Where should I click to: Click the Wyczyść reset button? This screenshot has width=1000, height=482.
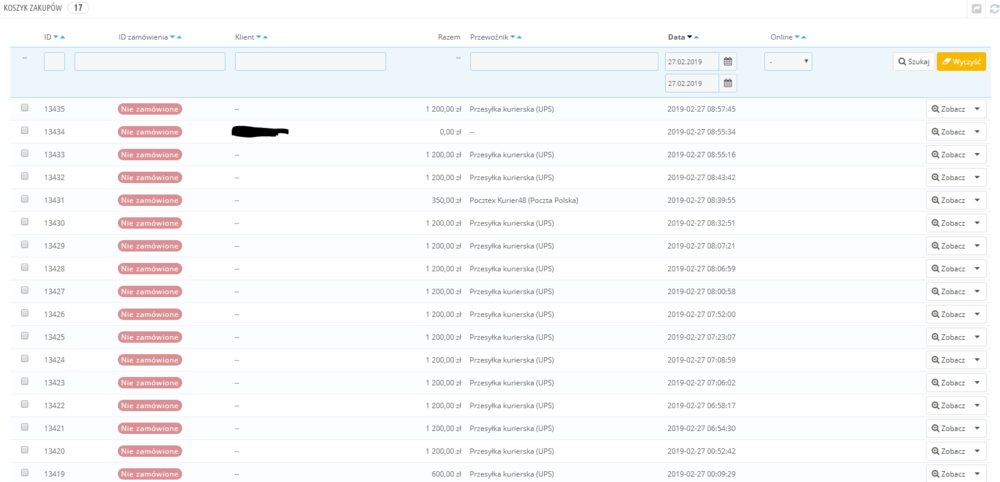(x=962, y=62)
